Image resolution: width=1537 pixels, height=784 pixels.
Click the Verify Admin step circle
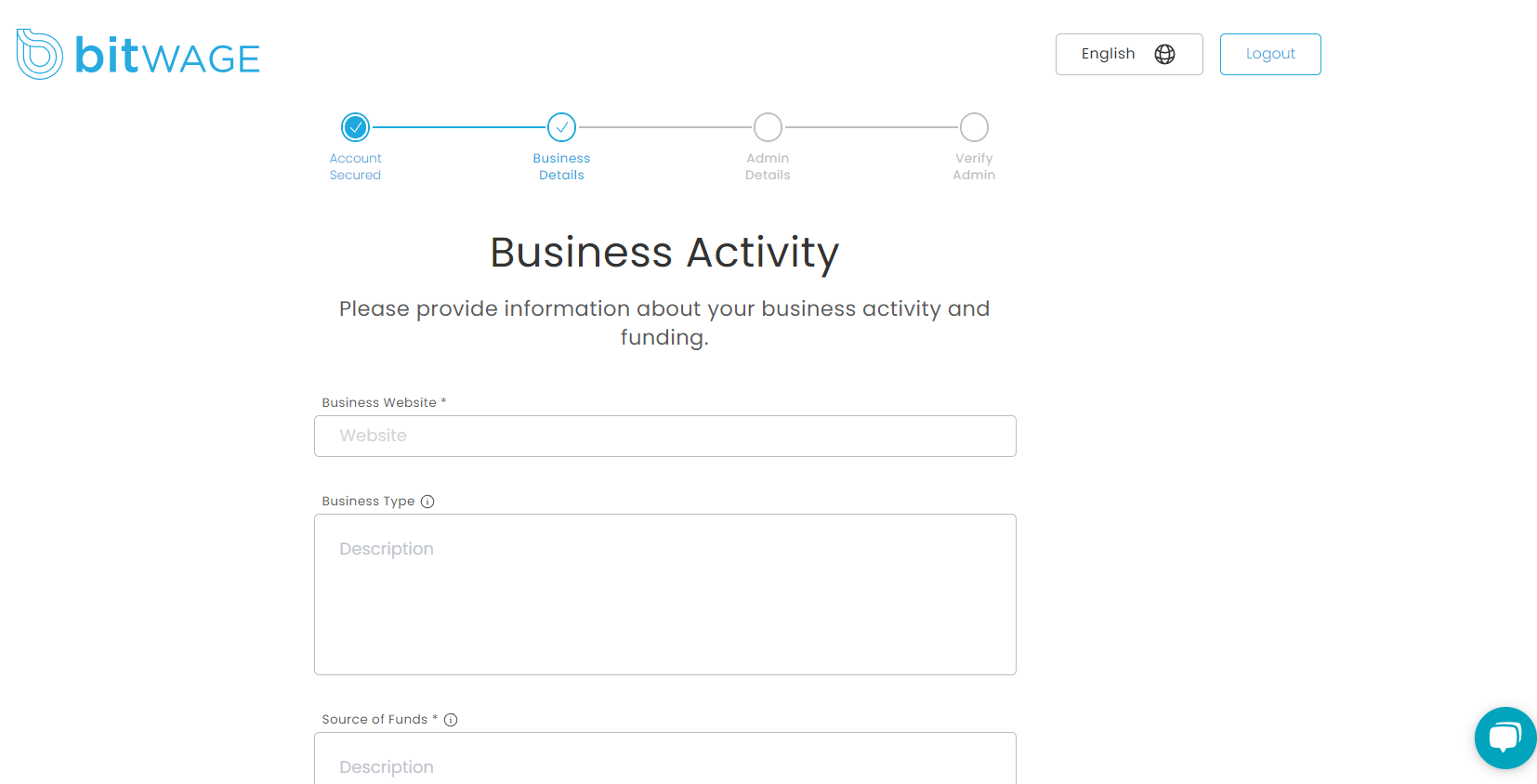pyautogui.click(x=974, y=127)
